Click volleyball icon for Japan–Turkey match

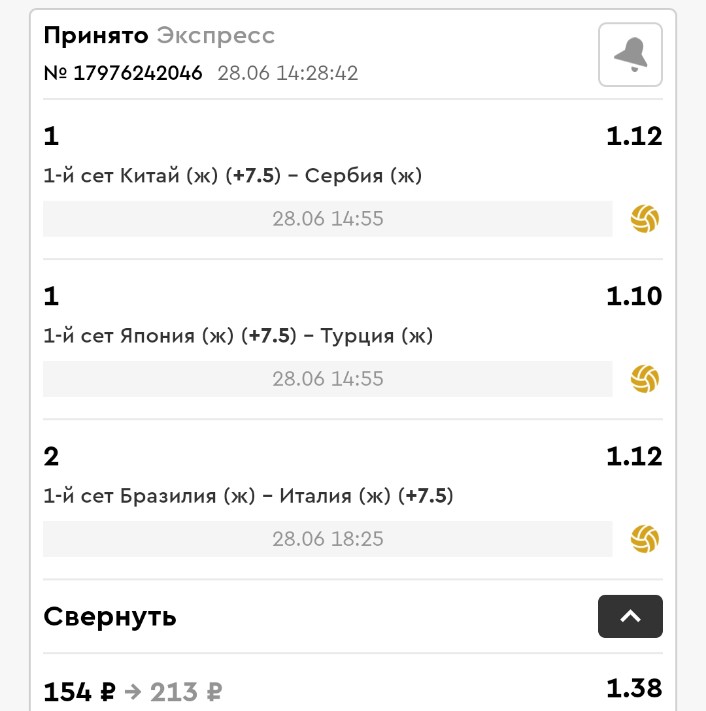645,379
